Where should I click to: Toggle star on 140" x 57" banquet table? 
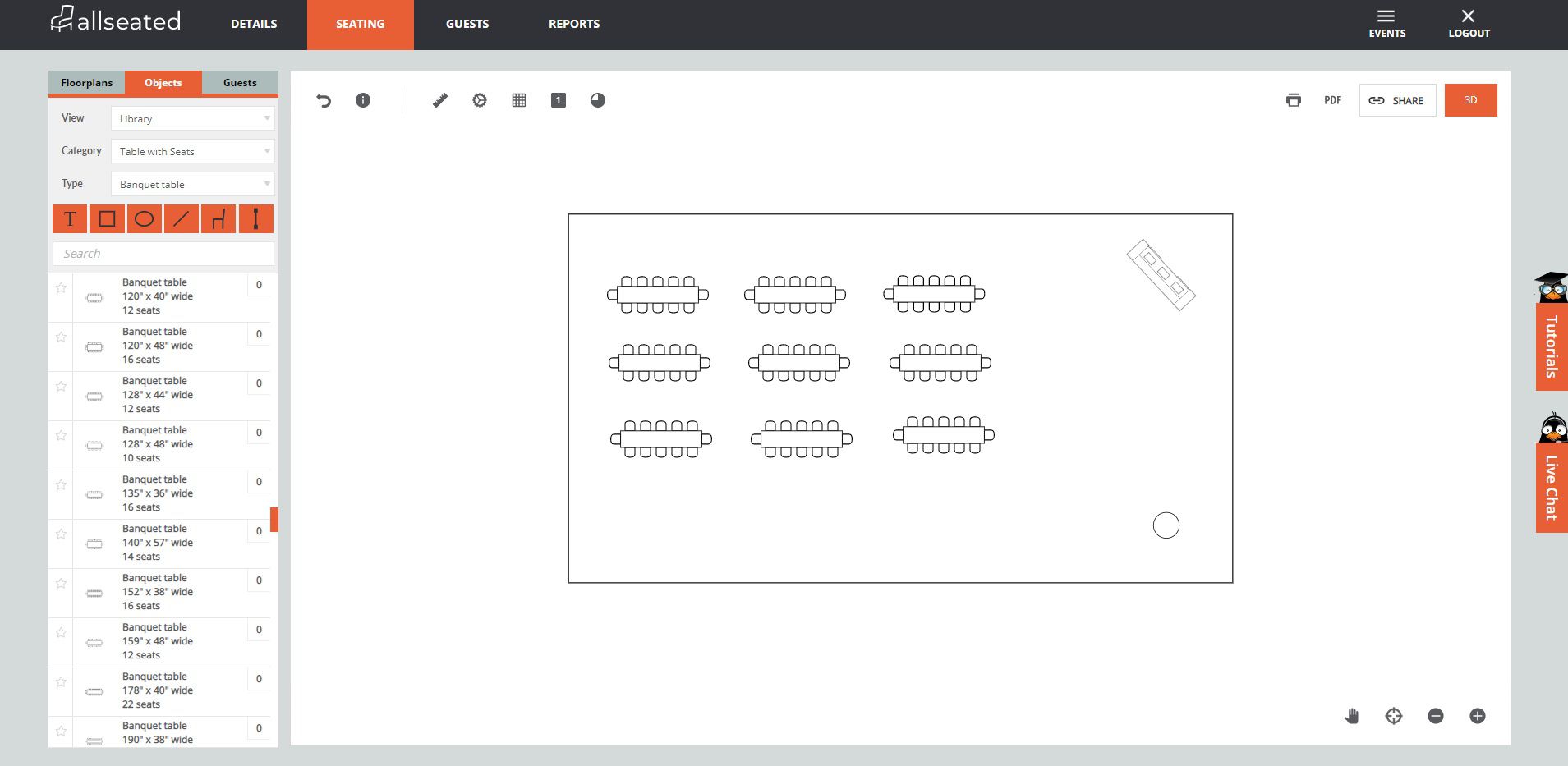coord(61,534)
